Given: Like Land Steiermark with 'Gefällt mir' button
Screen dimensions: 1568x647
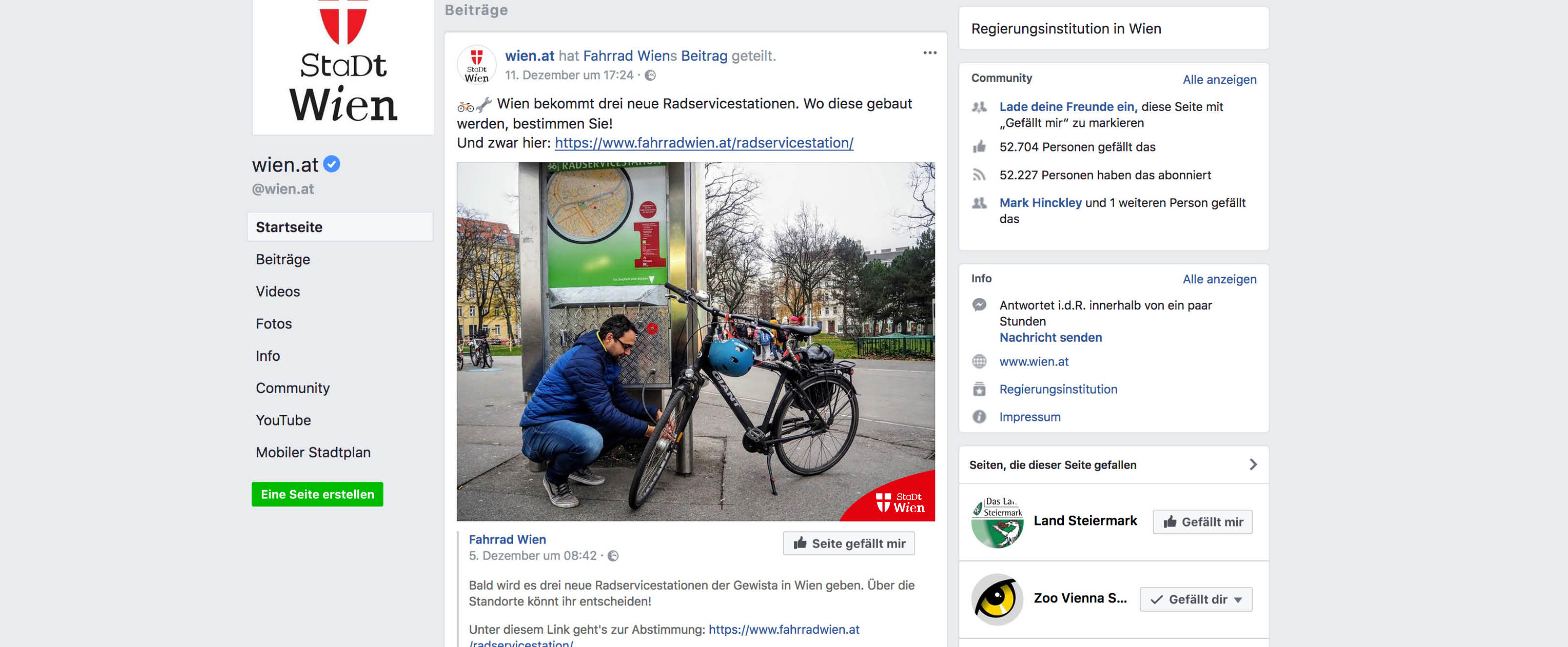Looking at the screenshot, I should (1202, 522).
